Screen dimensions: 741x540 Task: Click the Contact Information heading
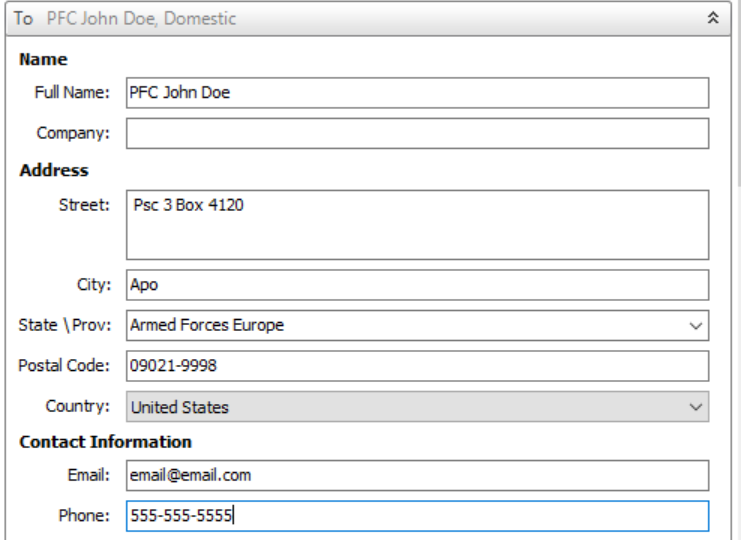[x=105, y=441]
